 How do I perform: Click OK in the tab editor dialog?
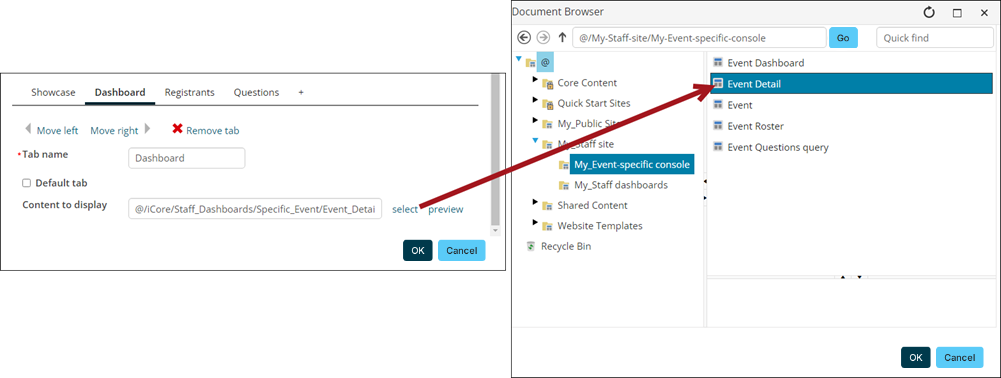pos(418,250)
